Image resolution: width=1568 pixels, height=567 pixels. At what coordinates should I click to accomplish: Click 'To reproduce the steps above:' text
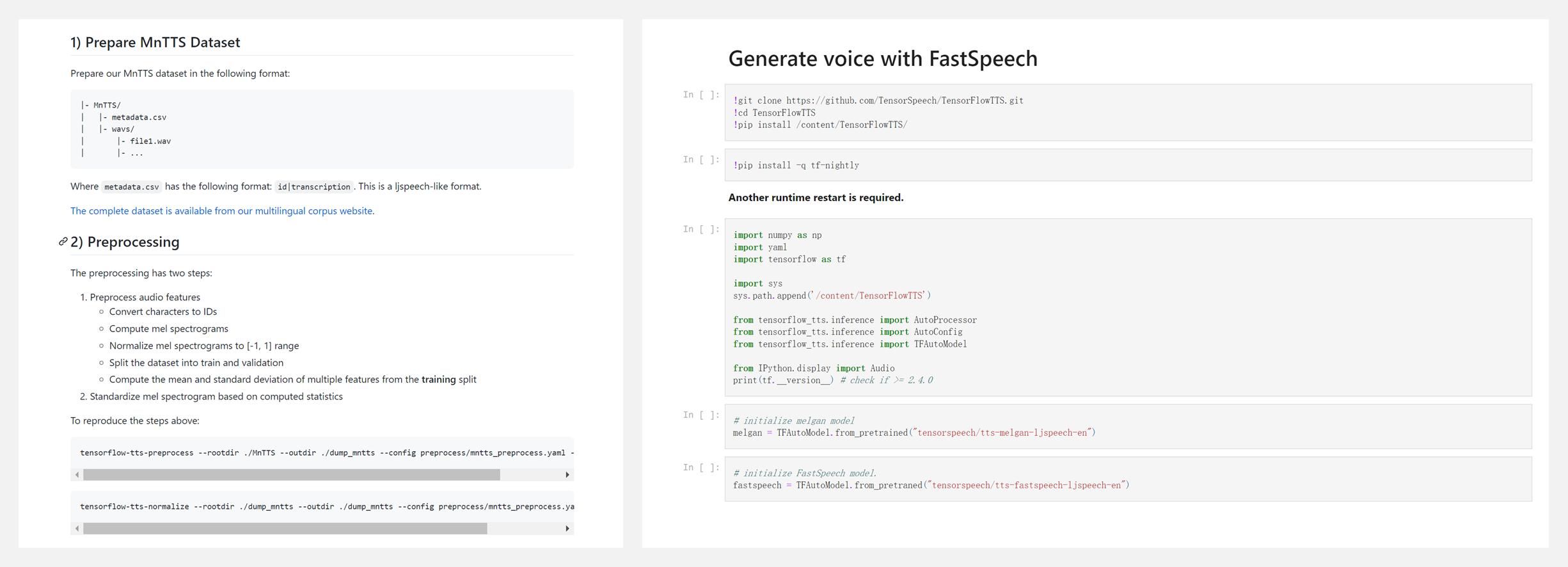pyautogui.click(x=135, y=420)
